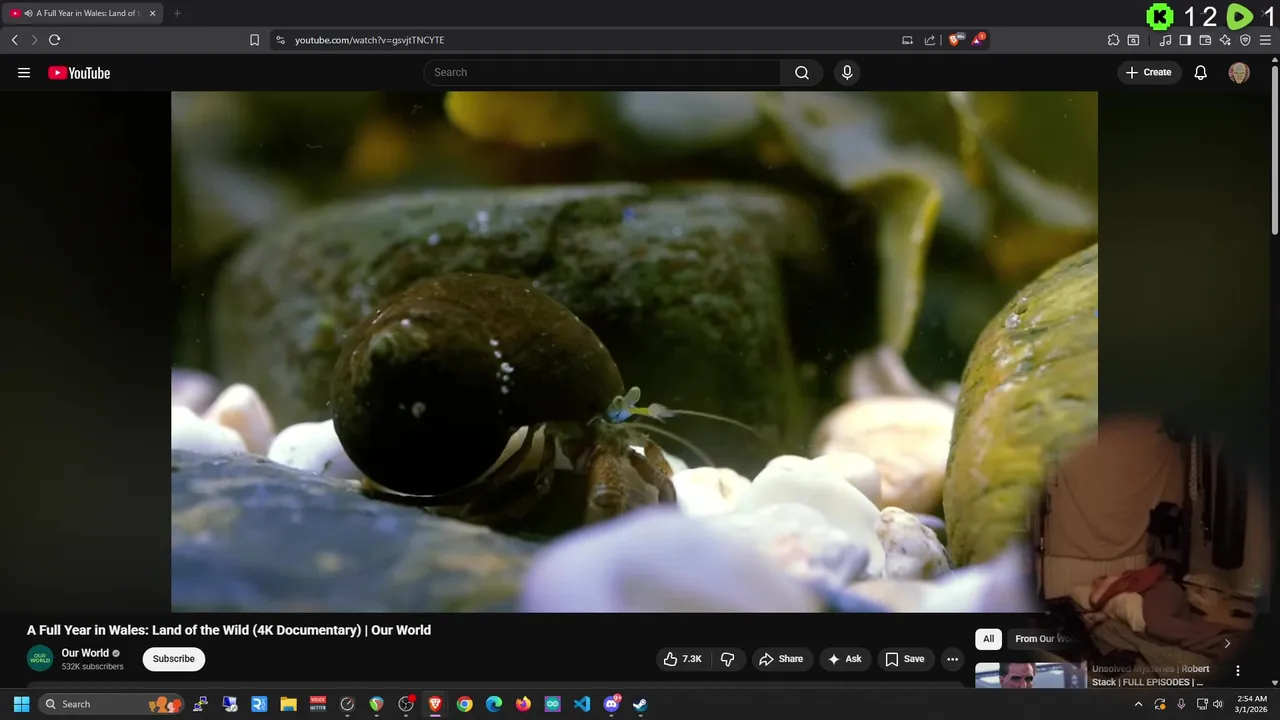Image resolution: width=1280 pixels, height=720 pixels.
Task: Open Firefox from the taskbar
Action: [x=523, y=704]
